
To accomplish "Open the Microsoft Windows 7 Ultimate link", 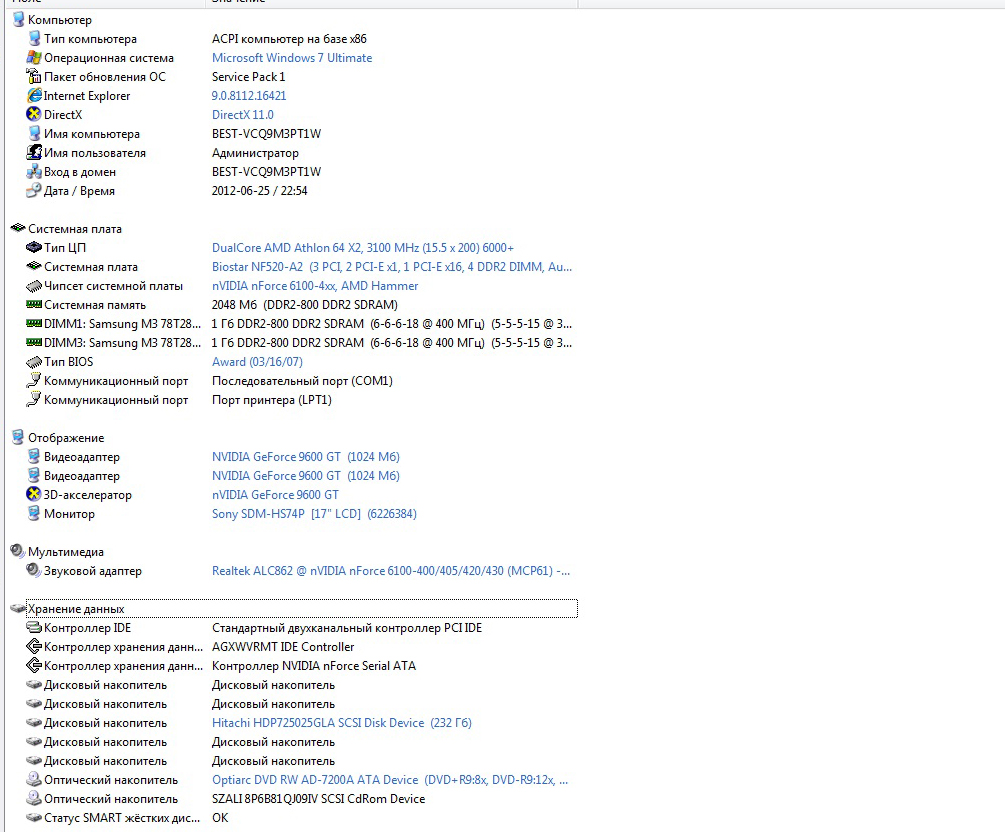I will coord(292,58).
